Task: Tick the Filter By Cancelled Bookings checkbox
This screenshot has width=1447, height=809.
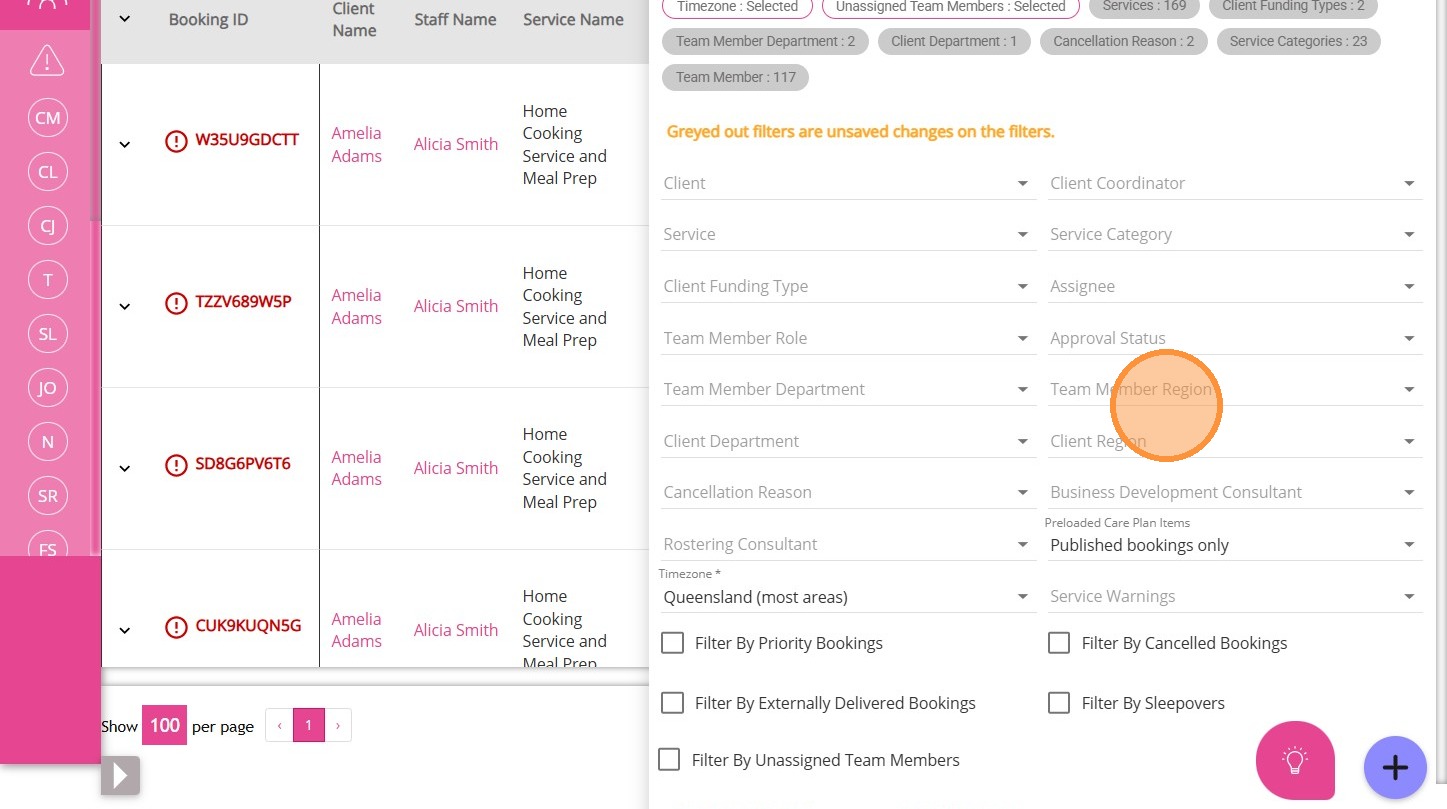Action: click(1059, 643)
